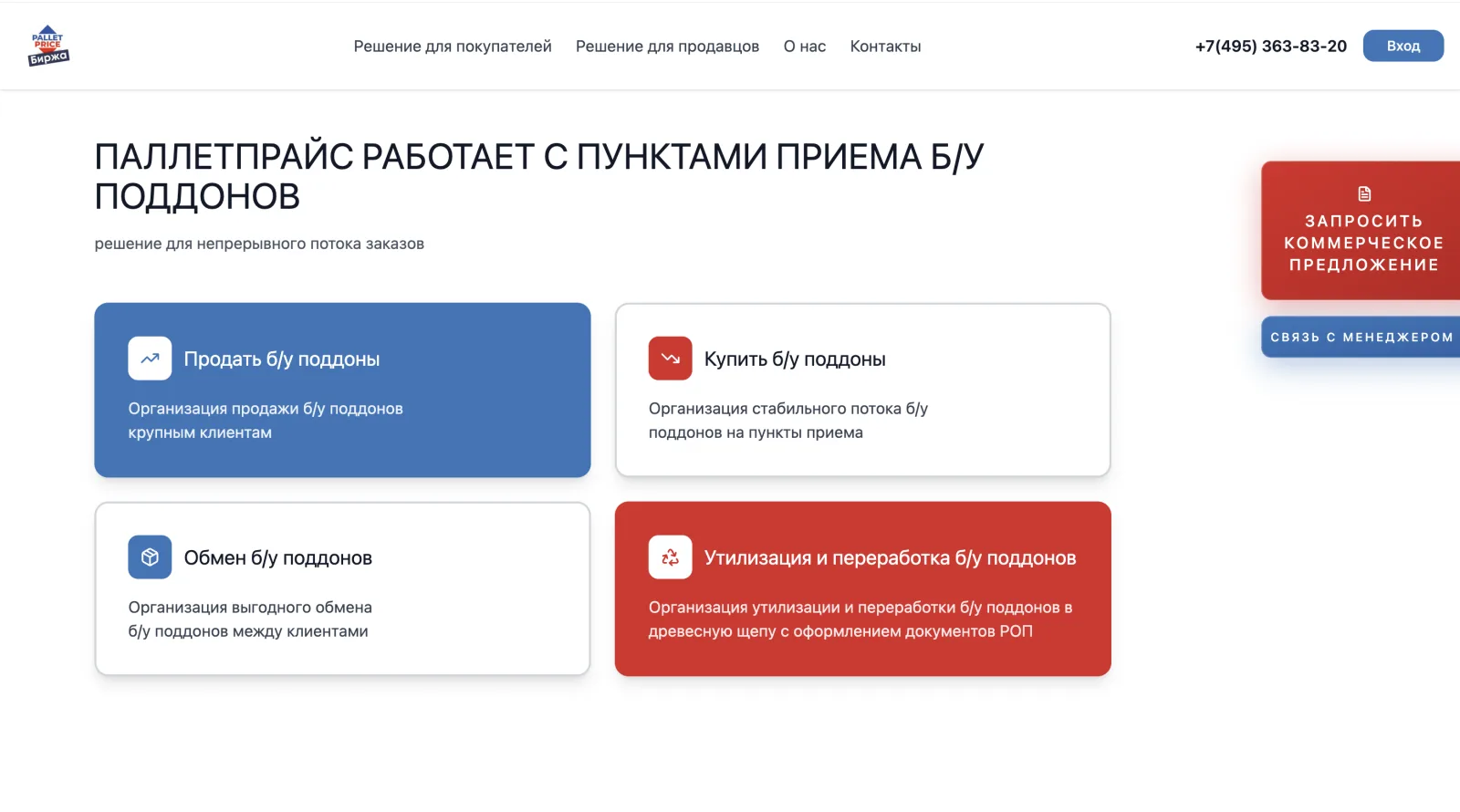Image resolution: width=1460 pixels, height=812 pixels.
Task: Click the box icon on the Обмен card
Action: click(150, 557)
